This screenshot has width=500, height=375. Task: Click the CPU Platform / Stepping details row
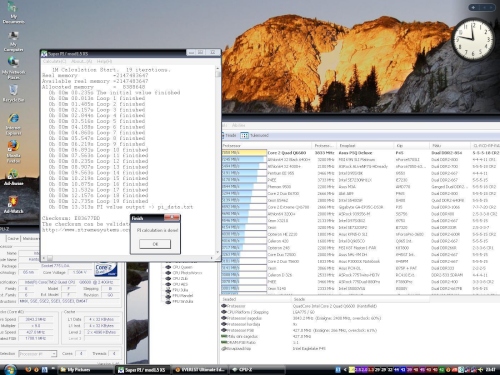[359, 312]
